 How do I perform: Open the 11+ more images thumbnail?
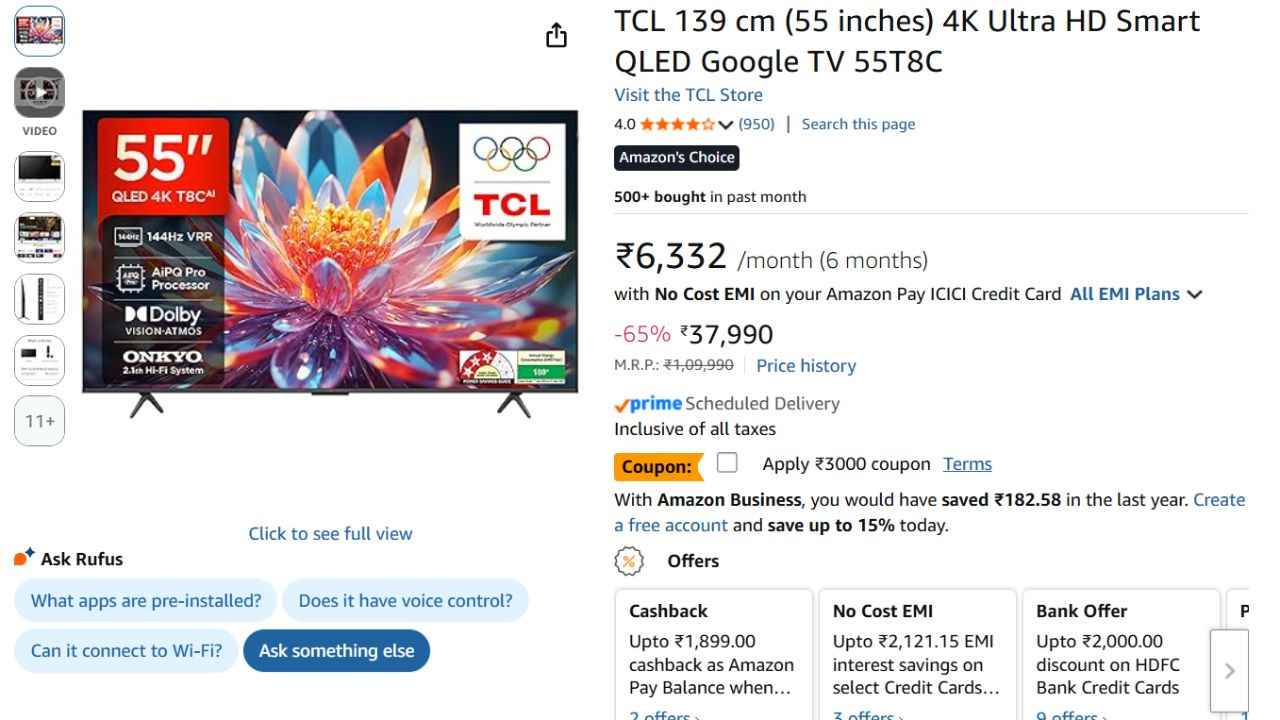pos(39,421)
